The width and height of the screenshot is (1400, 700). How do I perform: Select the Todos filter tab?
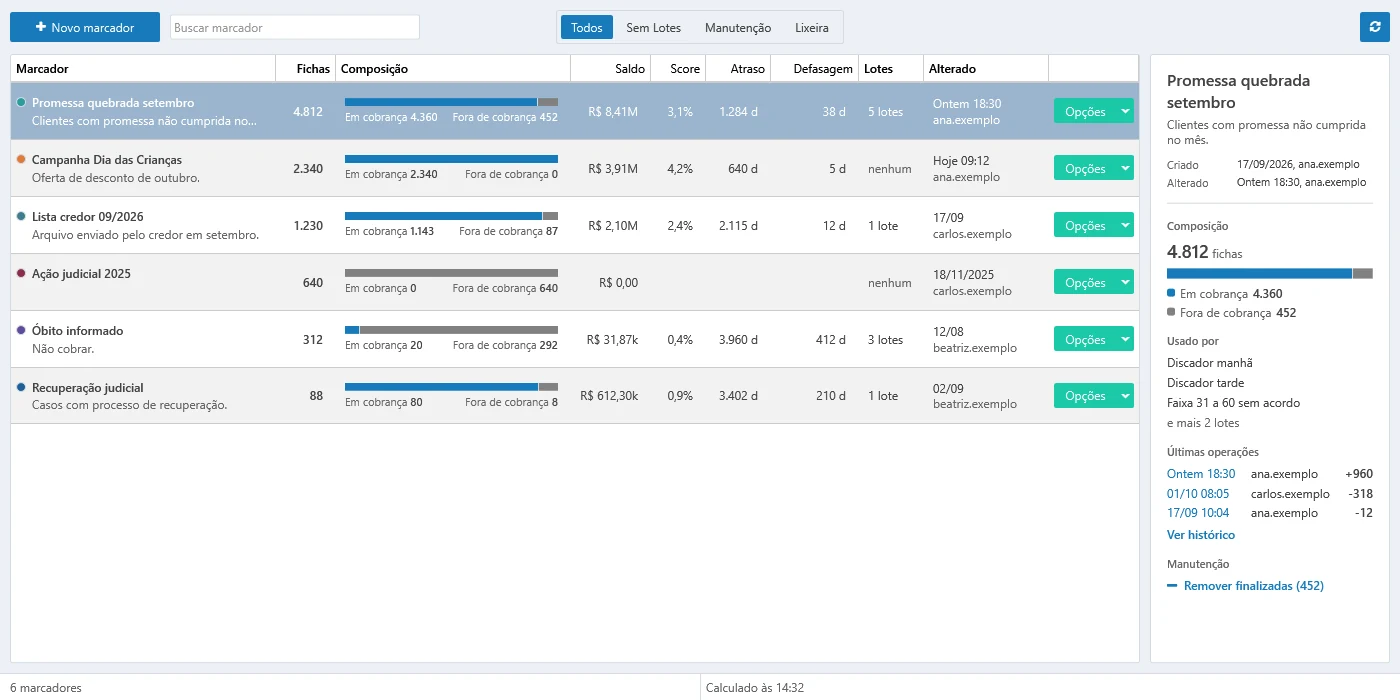587,27
